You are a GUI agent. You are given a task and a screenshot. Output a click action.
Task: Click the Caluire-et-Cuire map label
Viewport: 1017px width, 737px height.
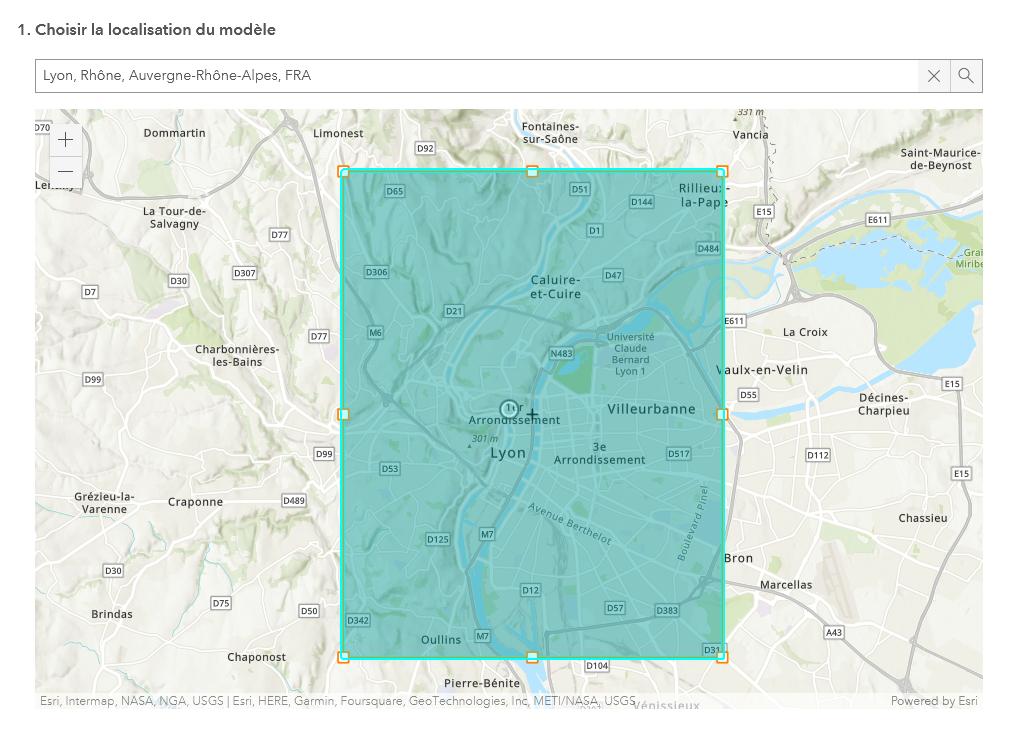(x=556, y=287)
